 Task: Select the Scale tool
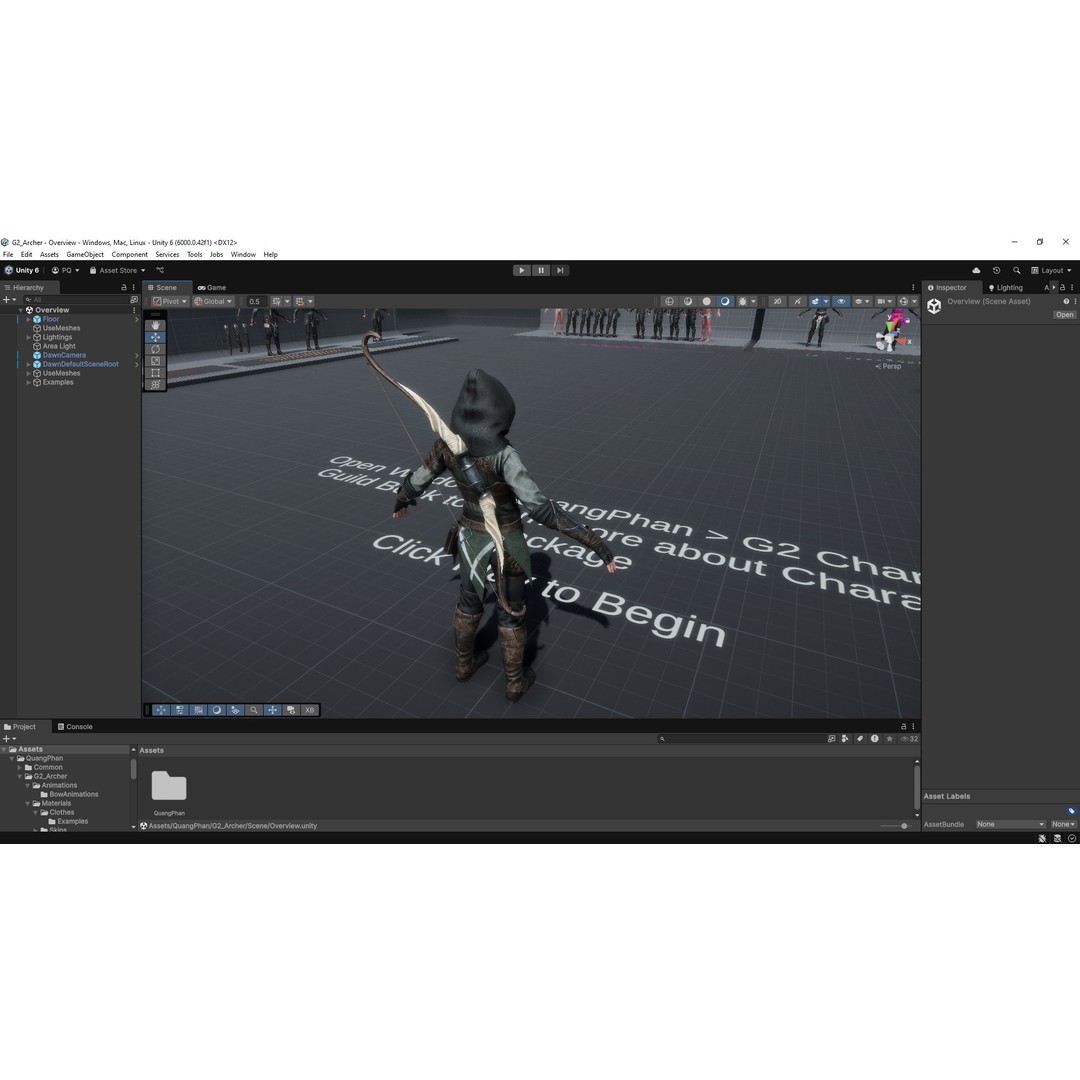point(155,361)
